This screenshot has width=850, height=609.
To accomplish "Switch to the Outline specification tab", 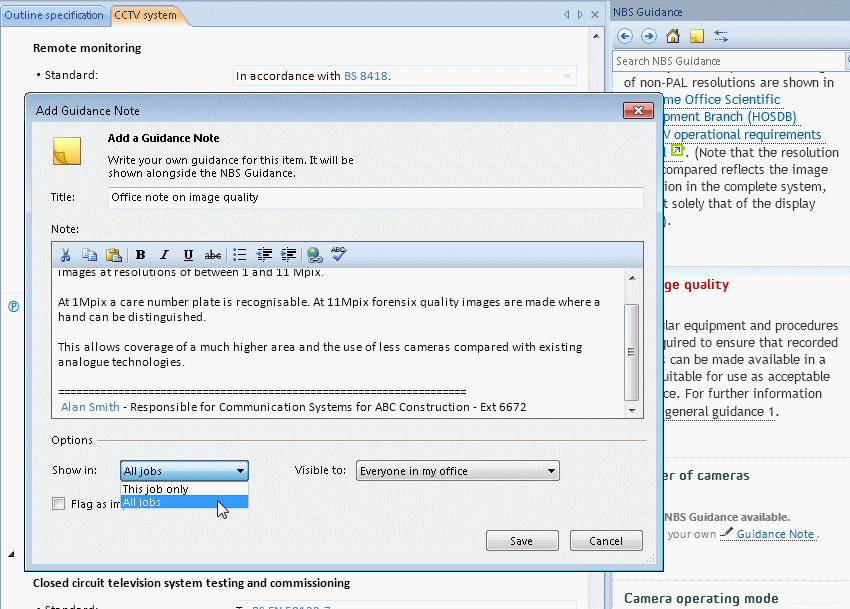I will (x=55, y=15).
